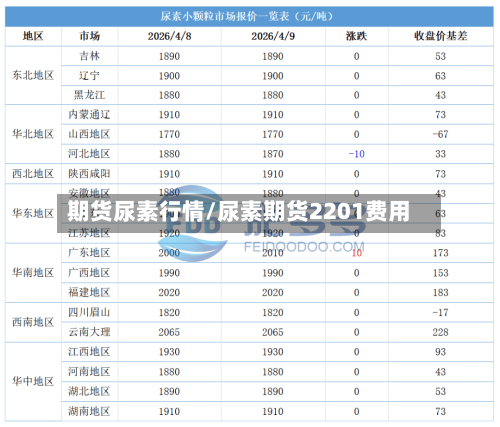The image size is (500, 427).
Task: Click the 83 basis value for 江苏地区
Action: pos(440,233)
